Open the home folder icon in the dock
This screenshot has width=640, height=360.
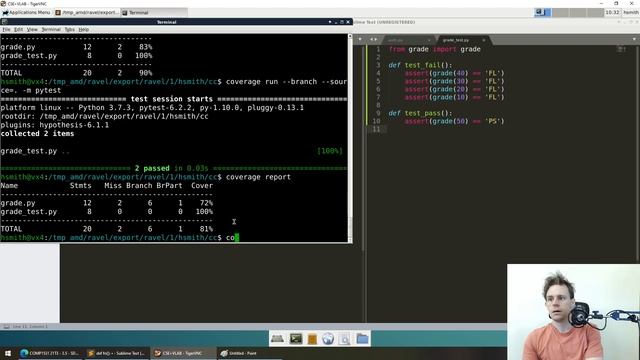point(362,339)
